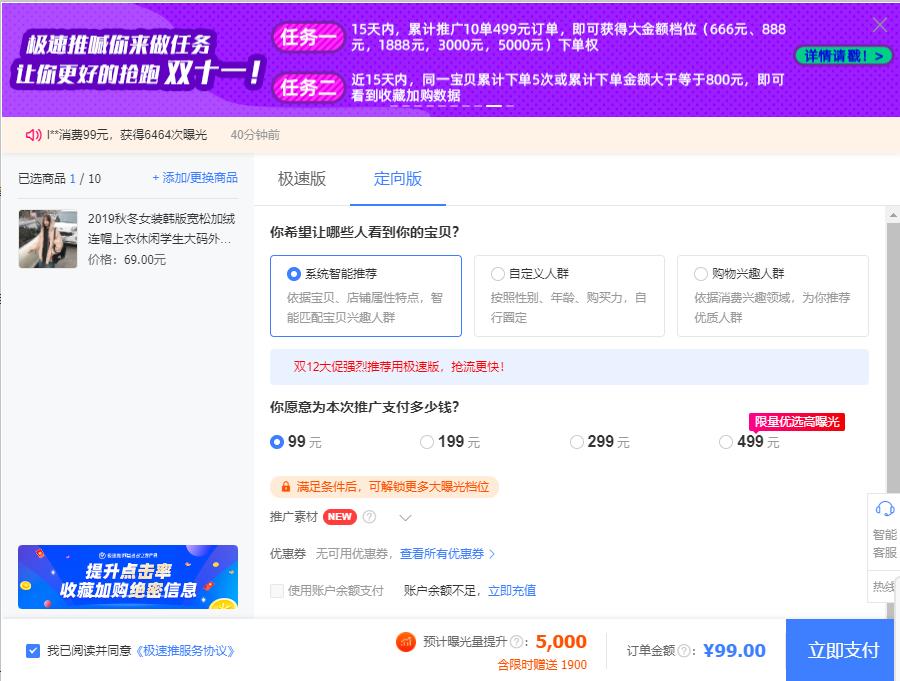Click the NEW badge next to 推广素材
Screen dimensions: 900x681
341,517
